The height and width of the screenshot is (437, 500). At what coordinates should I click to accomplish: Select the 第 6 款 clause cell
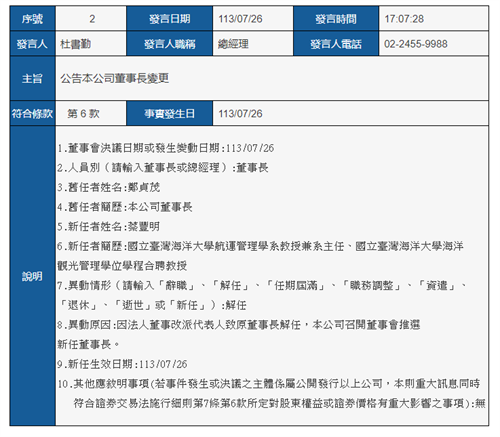click(91, 114)
